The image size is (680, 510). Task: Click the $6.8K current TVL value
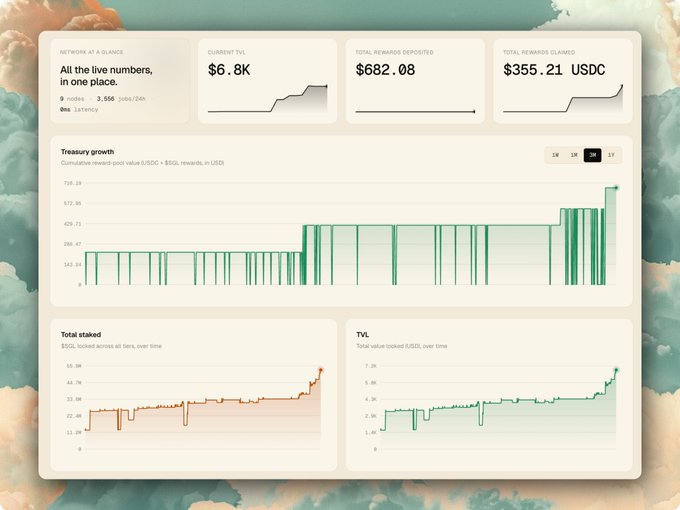click(x=229, y=70)
